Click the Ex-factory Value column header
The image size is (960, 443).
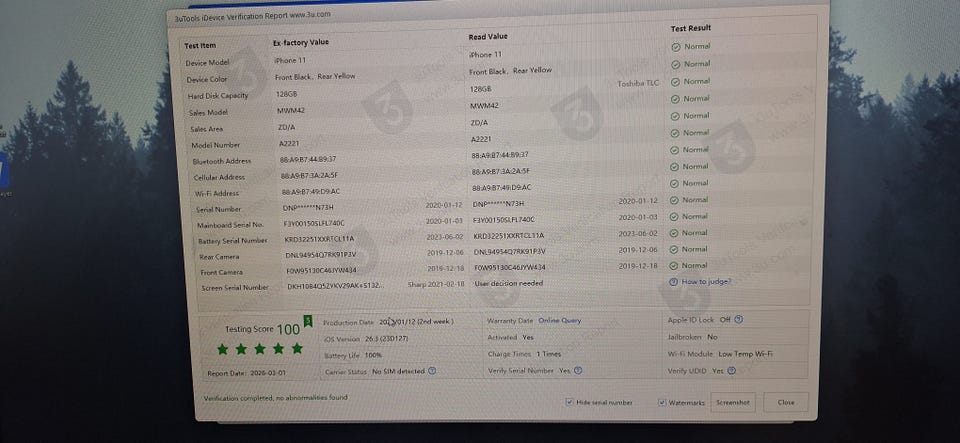(x=301, y=42)
